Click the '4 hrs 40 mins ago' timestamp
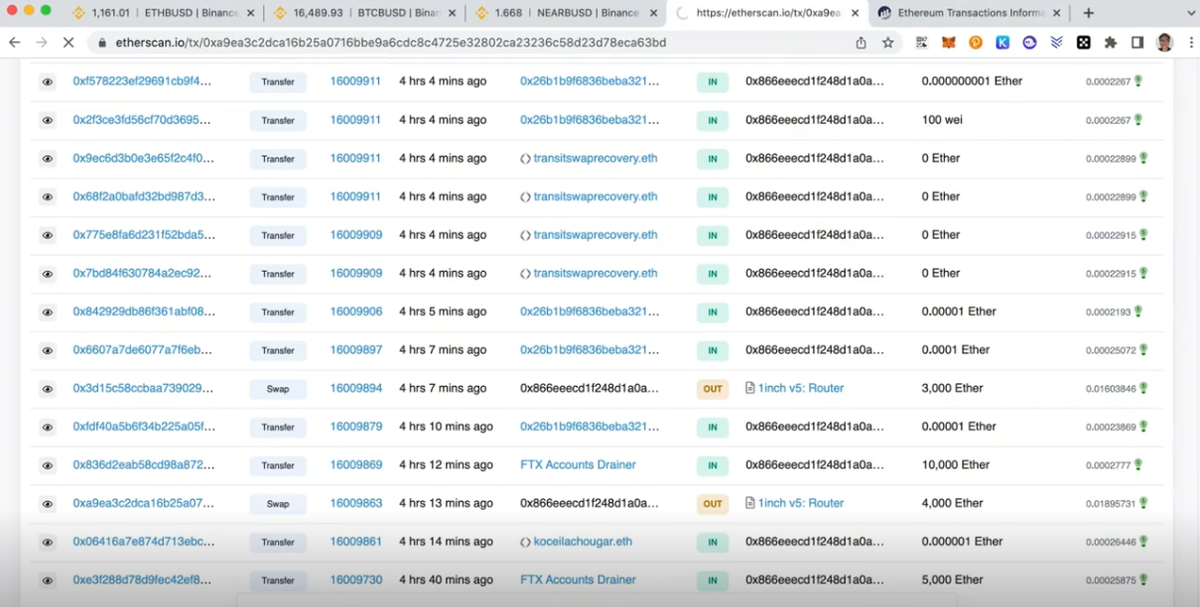1200x607 pixels. (446, 580)
